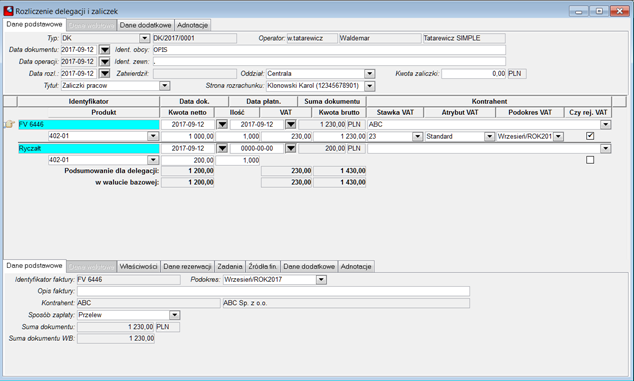Switch to upper Dane dodatkowe tab

pyautogui.click(x=146, y=25)
